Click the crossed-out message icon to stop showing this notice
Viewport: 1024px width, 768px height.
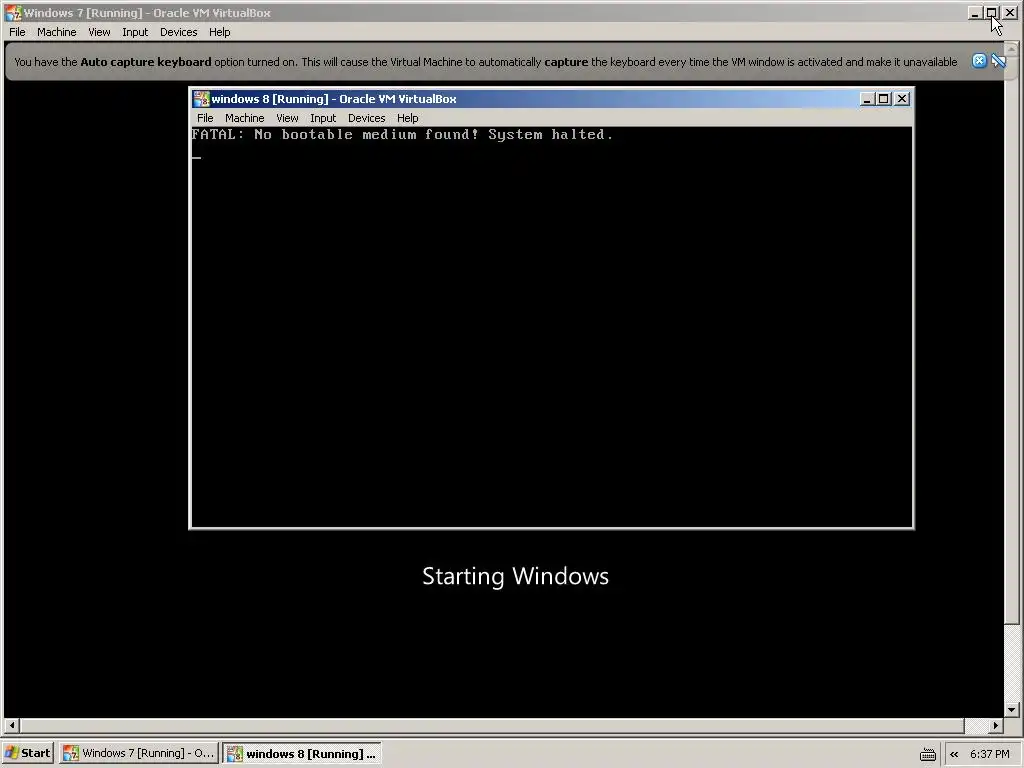[x=999, y=61]
